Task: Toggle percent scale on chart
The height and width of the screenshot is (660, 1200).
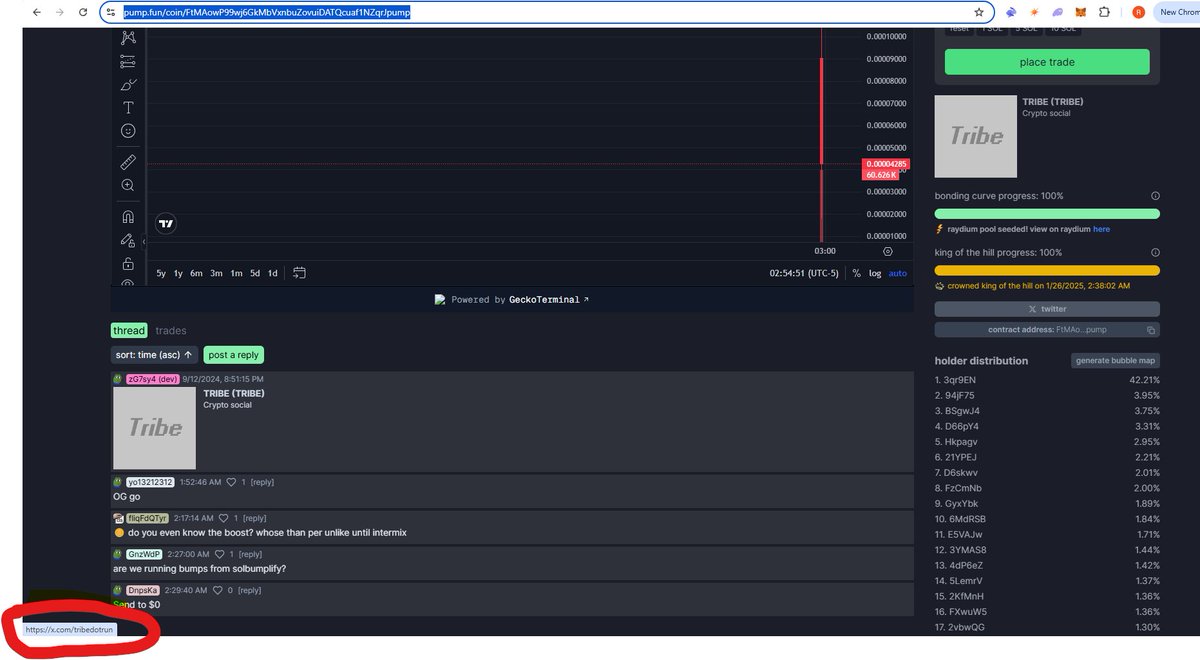Action: coord(856,273)
